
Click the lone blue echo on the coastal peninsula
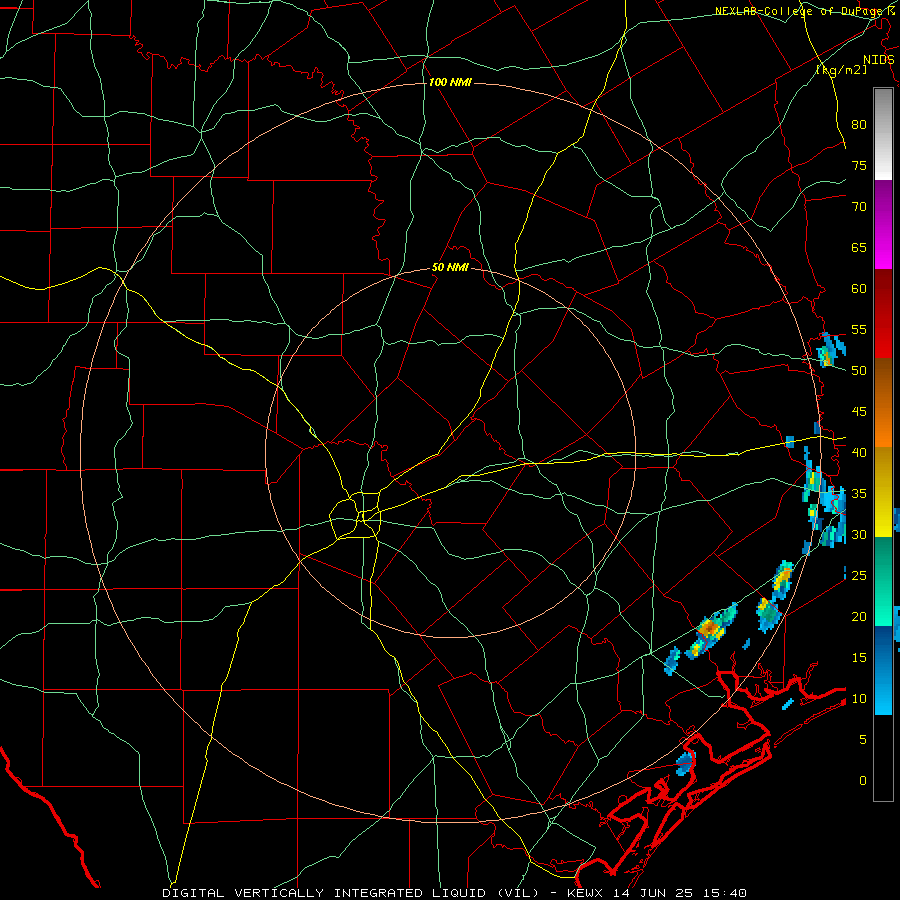pos(685,762)
